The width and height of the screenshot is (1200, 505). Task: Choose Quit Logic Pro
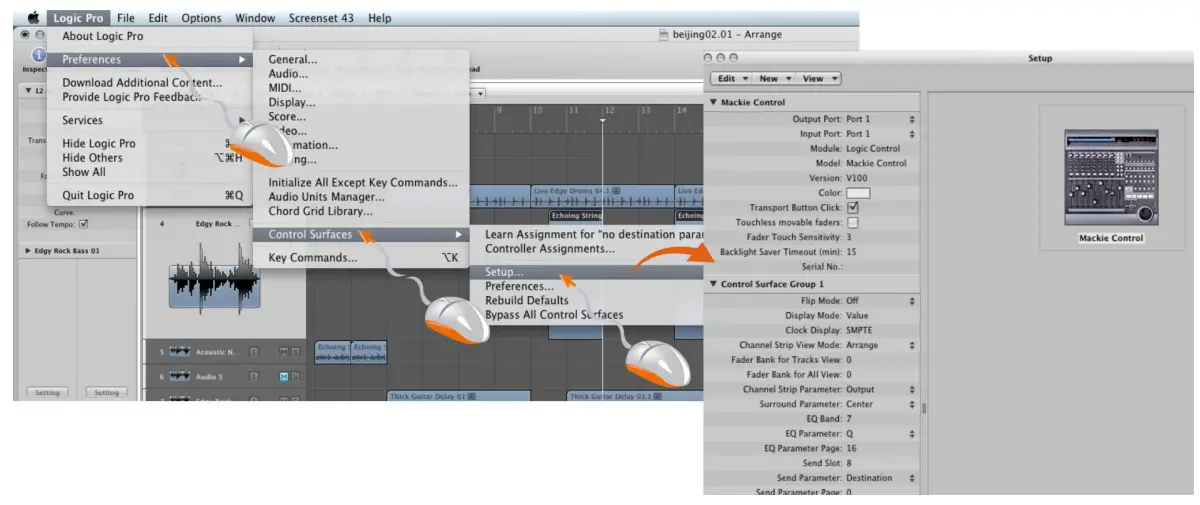149,195
